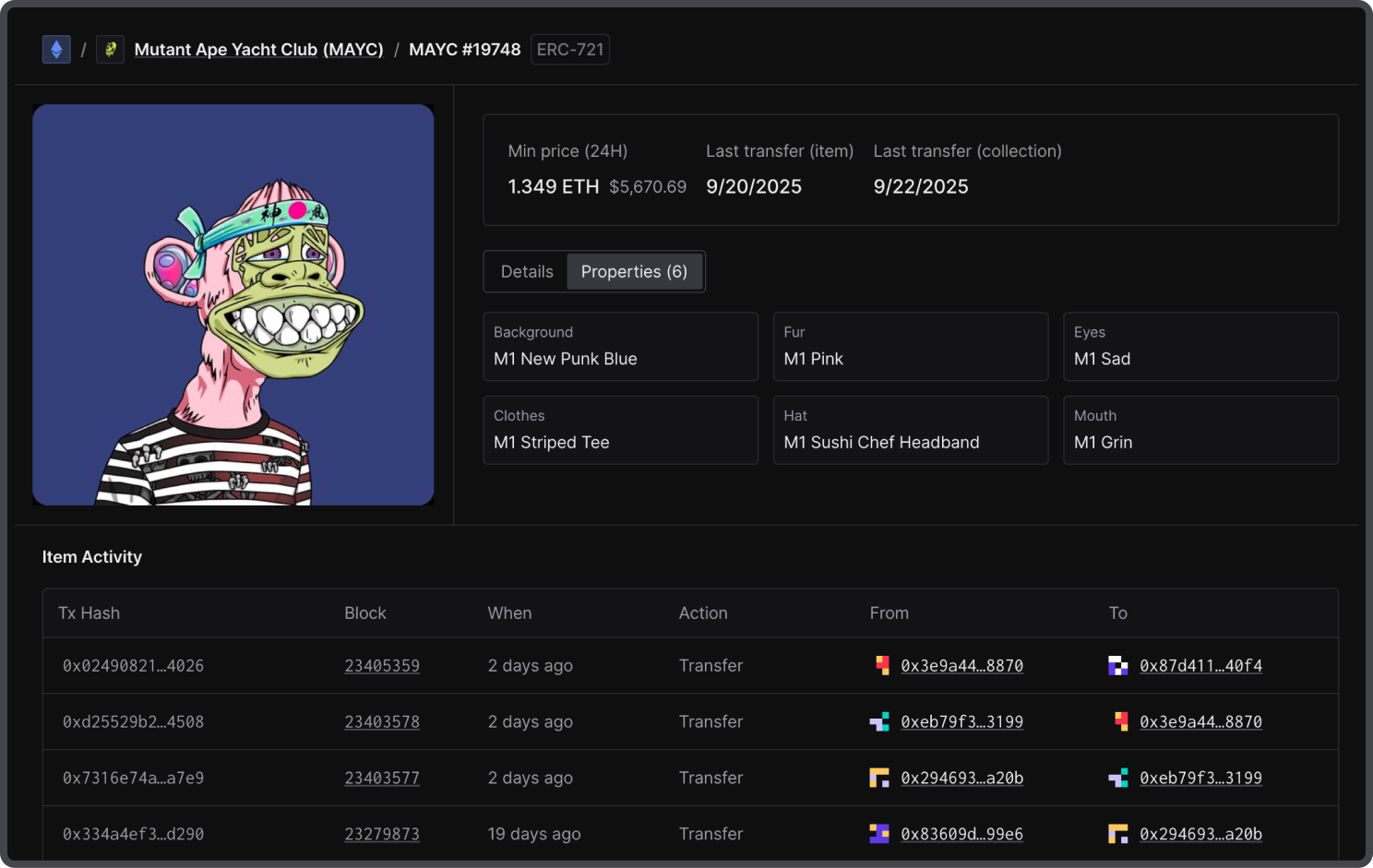
Task: Click identicon beside From 0x83609d…99e6
Action: (879, 834)
